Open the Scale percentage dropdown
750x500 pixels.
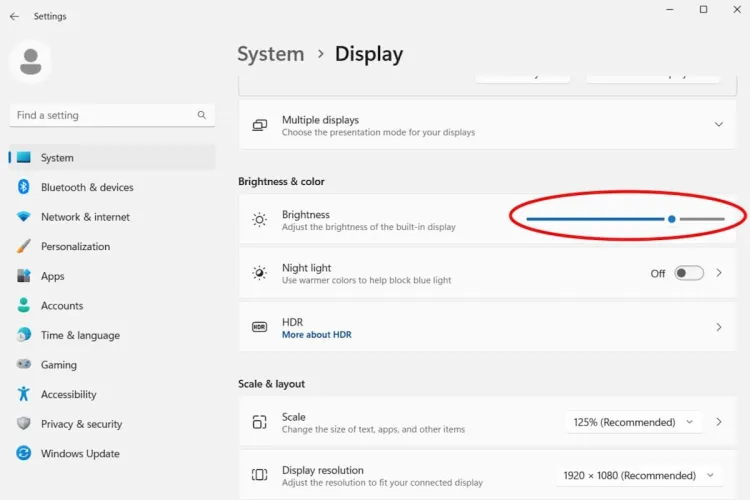(633, 422)
